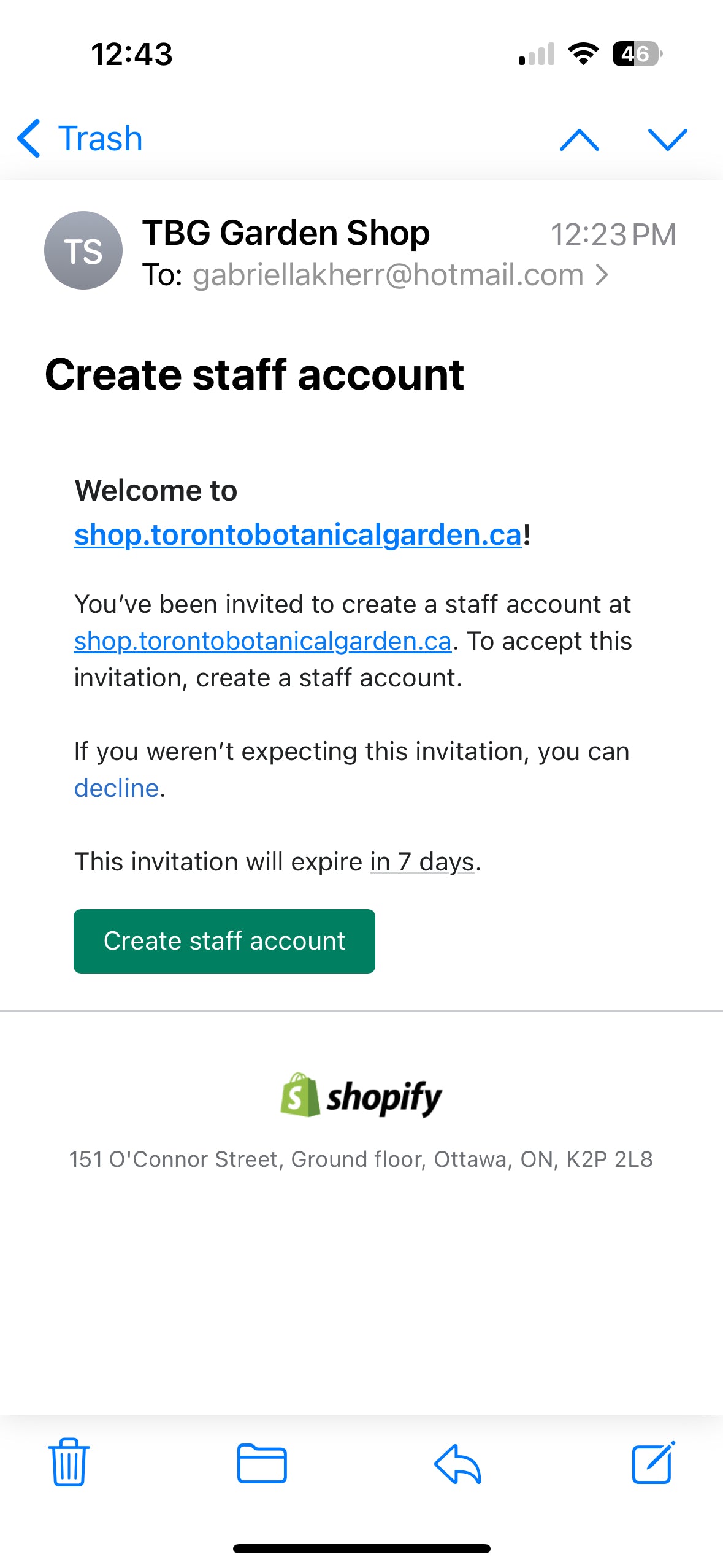Tap the trash delete icon
The image size is (723, 1568).
(69, 1462)
